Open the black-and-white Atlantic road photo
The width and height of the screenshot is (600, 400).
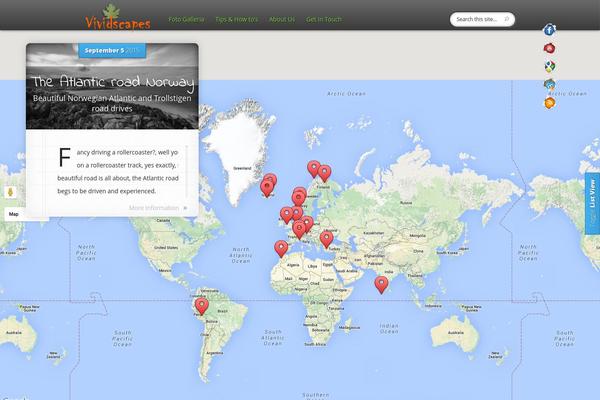pyautogui.click(x=112, y=86)
